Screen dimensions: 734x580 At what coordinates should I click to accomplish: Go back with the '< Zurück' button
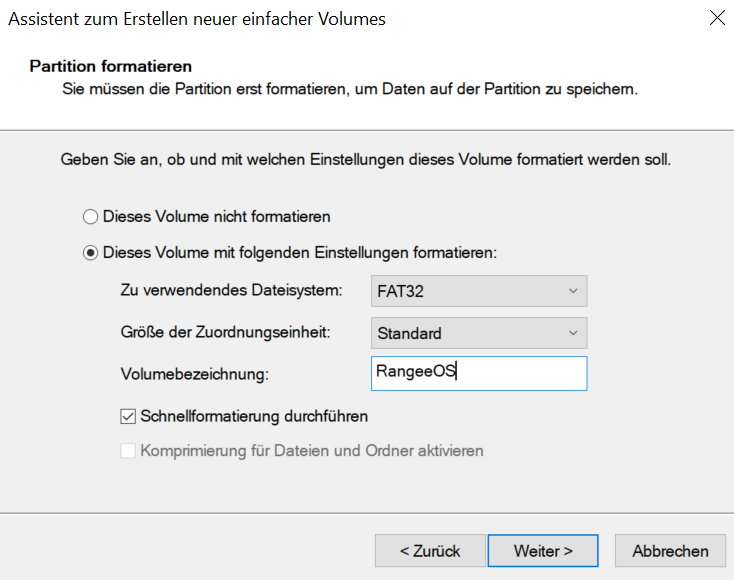point(429,551)
